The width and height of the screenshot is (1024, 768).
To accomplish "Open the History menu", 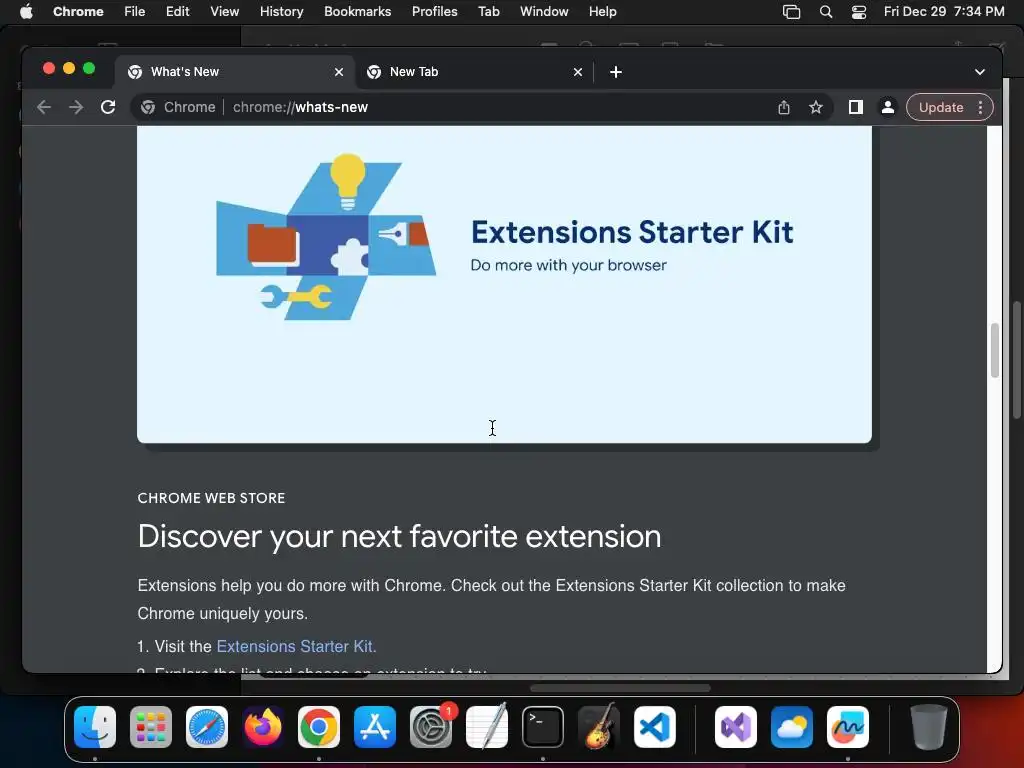I will pyautogui.click(x=281, y=12).
